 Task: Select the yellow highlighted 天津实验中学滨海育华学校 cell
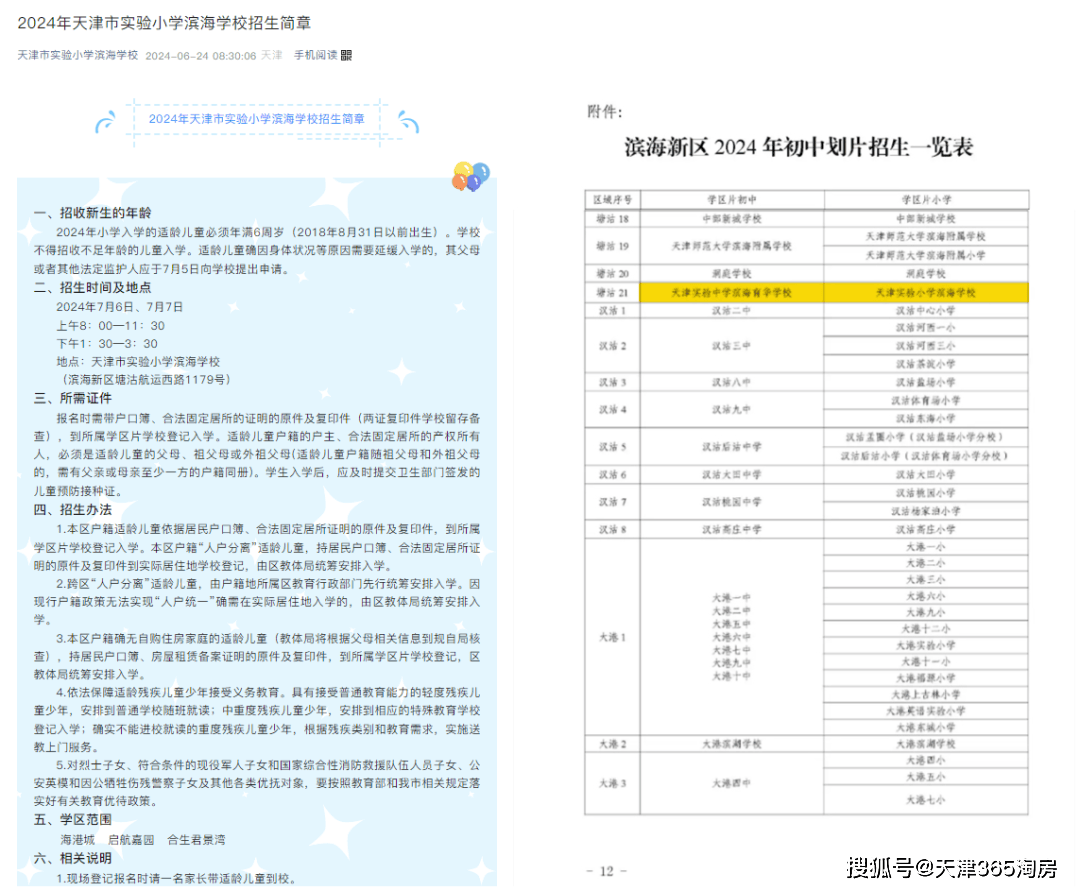pos(730,293)
